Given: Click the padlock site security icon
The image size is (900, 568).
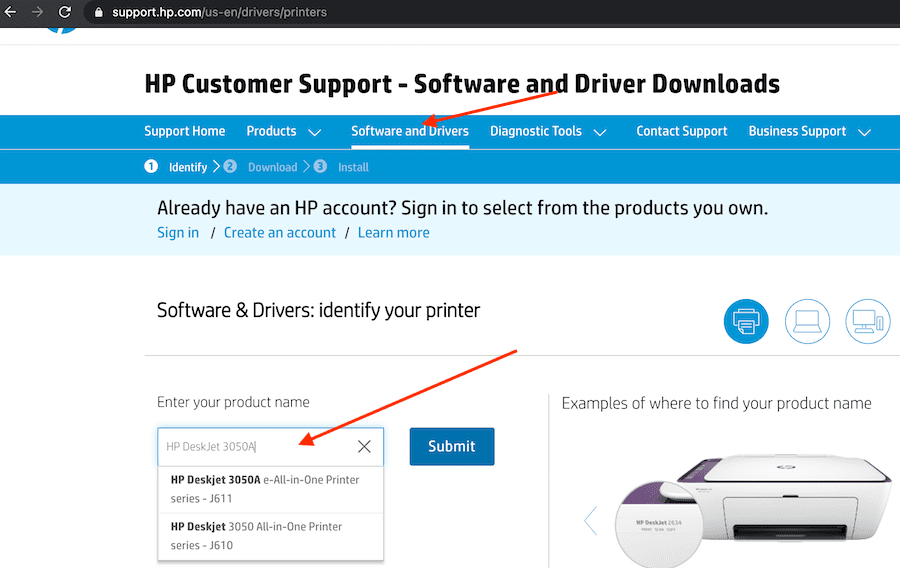Looking at the screenshot, I should click(99, 12).
